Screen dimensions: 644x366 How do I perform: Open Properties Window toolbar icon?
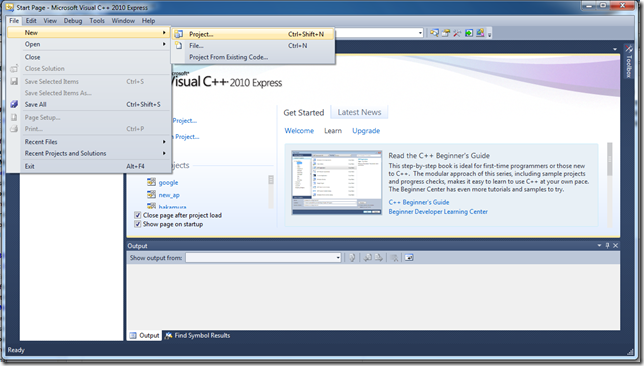tap(446, 33)
